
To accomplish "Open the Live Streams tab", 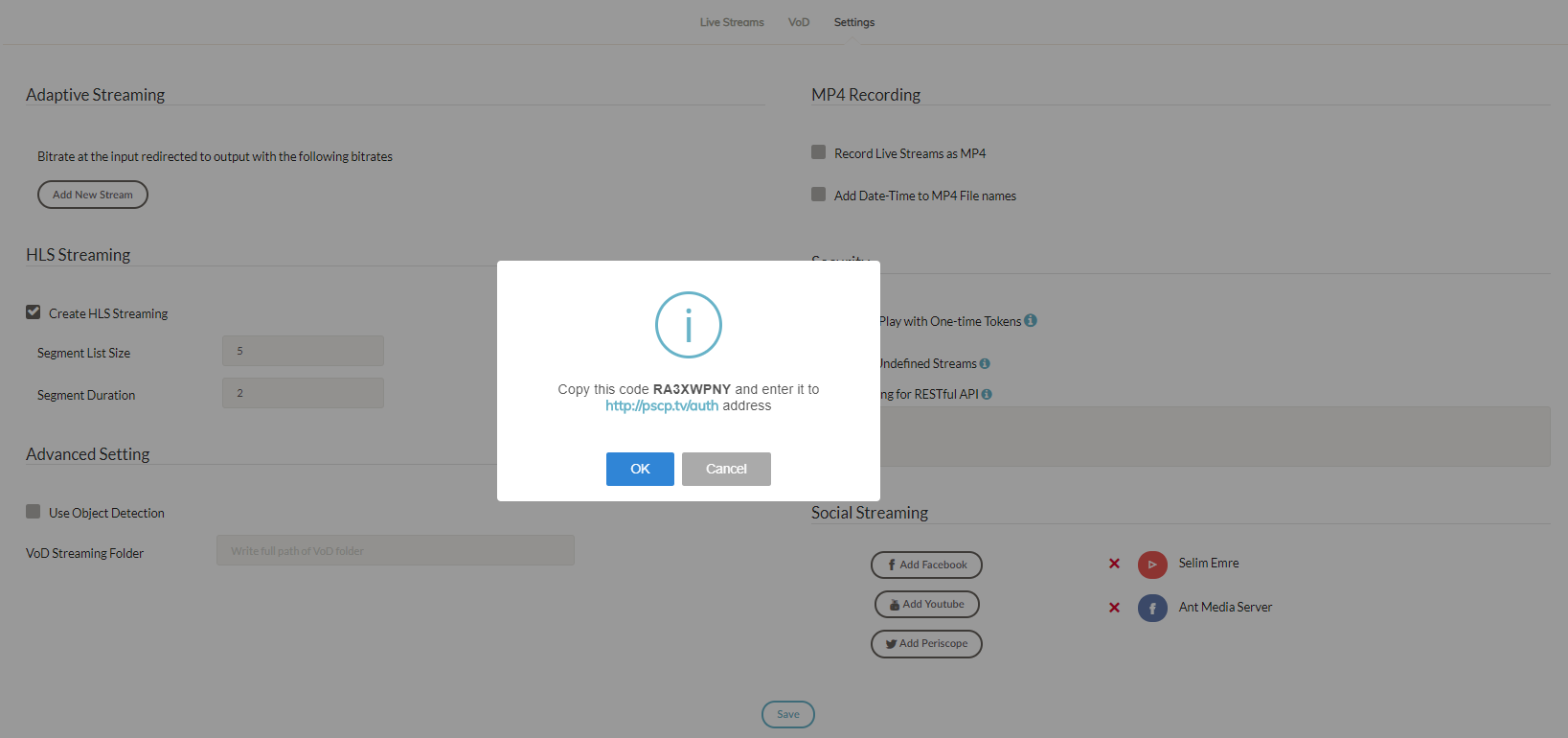I will (x=732, y=22).
